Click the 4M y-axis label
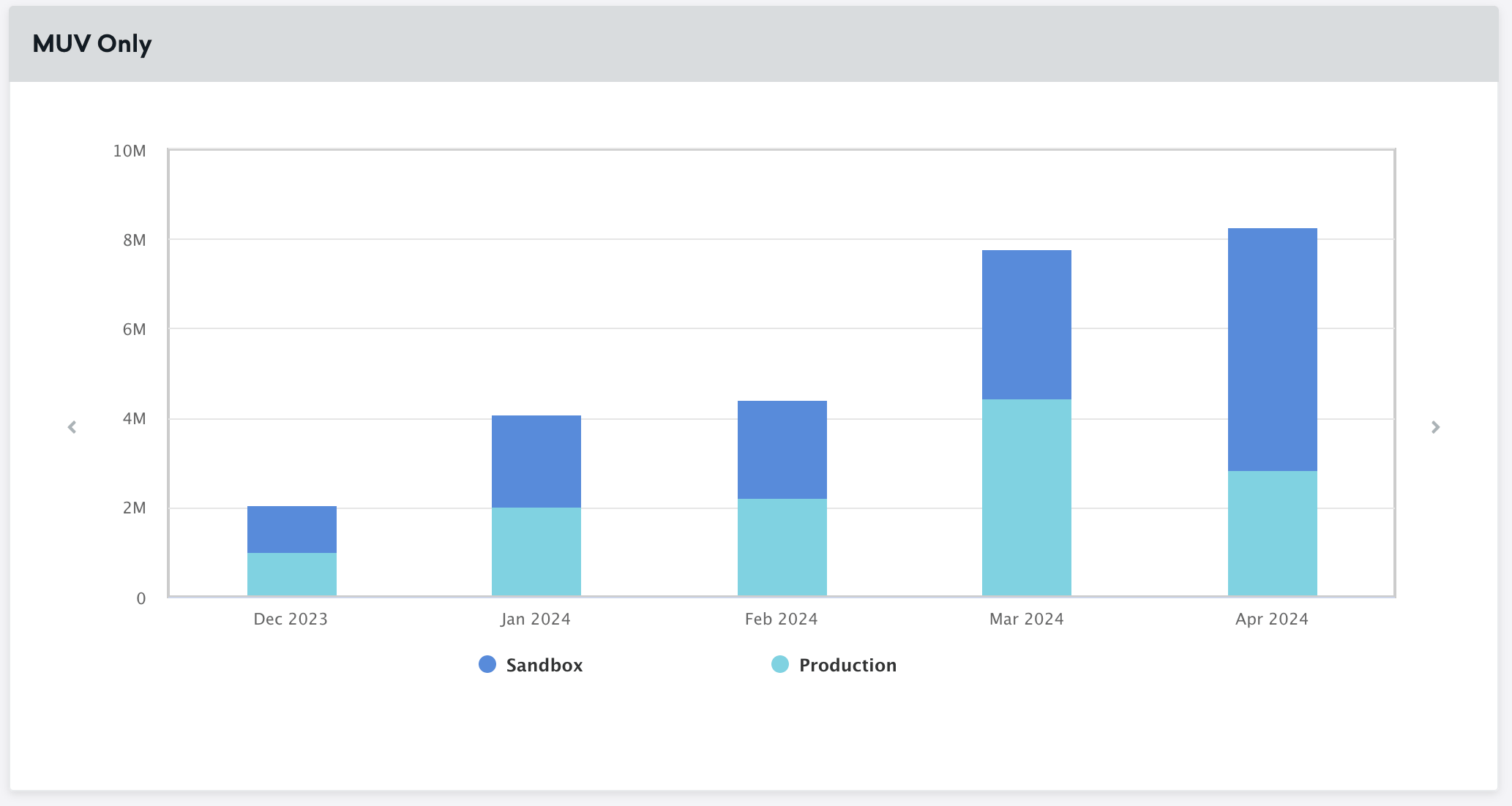Screen dimensions: 1512x806 click(x=135, y=418)
